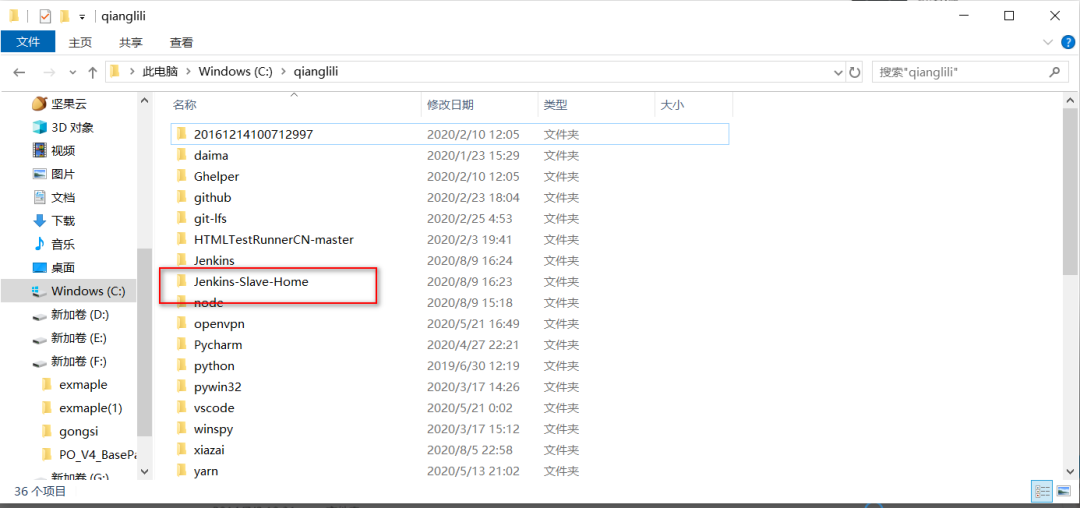Select the HTMLTestRunnerCN-master folder icon
1080x508 pixels.
point(182,239)
